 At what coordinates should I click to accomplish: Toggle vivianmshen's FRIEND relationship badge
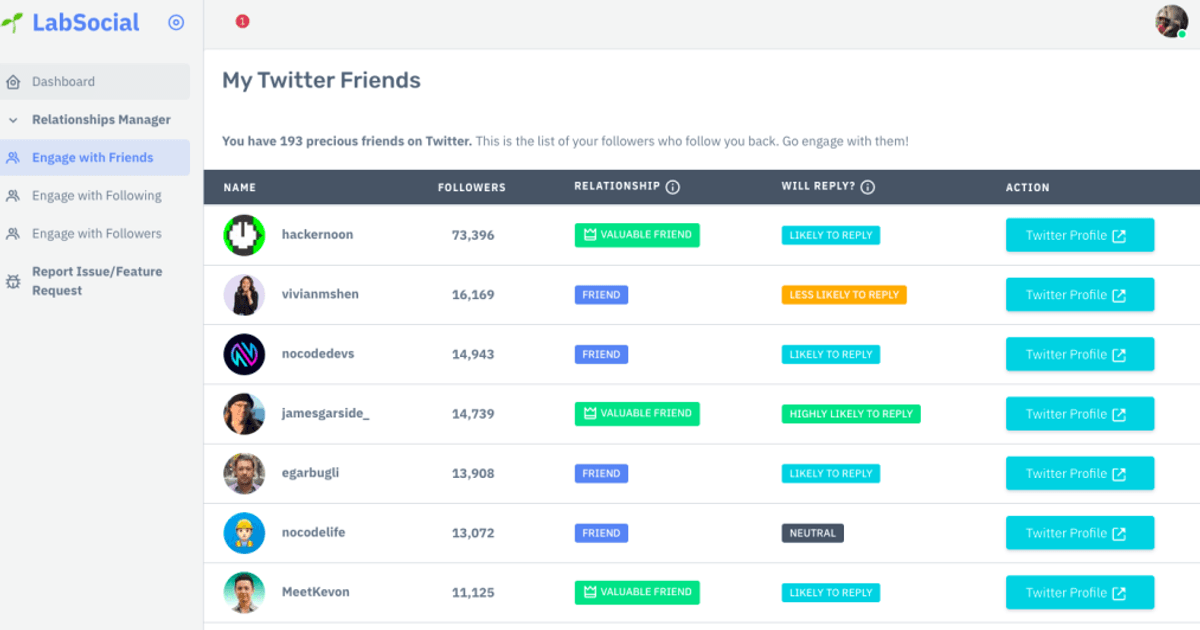click(601, 294)
